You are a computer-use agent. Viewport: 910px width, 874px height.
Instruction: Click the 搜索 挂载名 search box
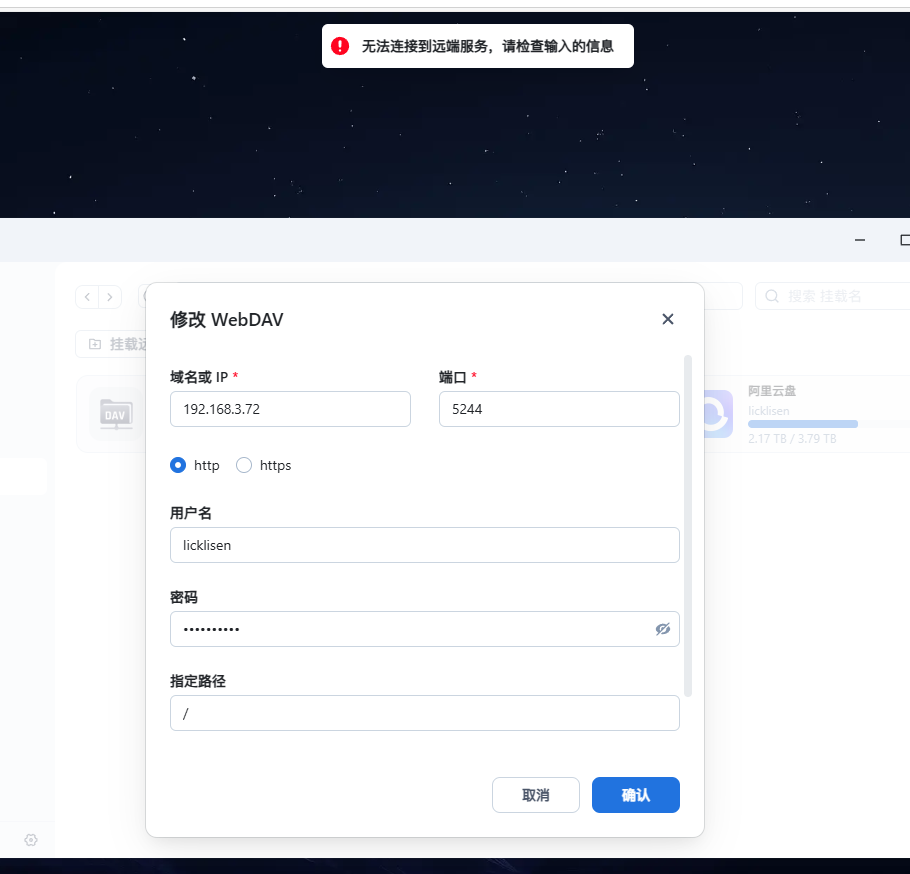point(833,297)
